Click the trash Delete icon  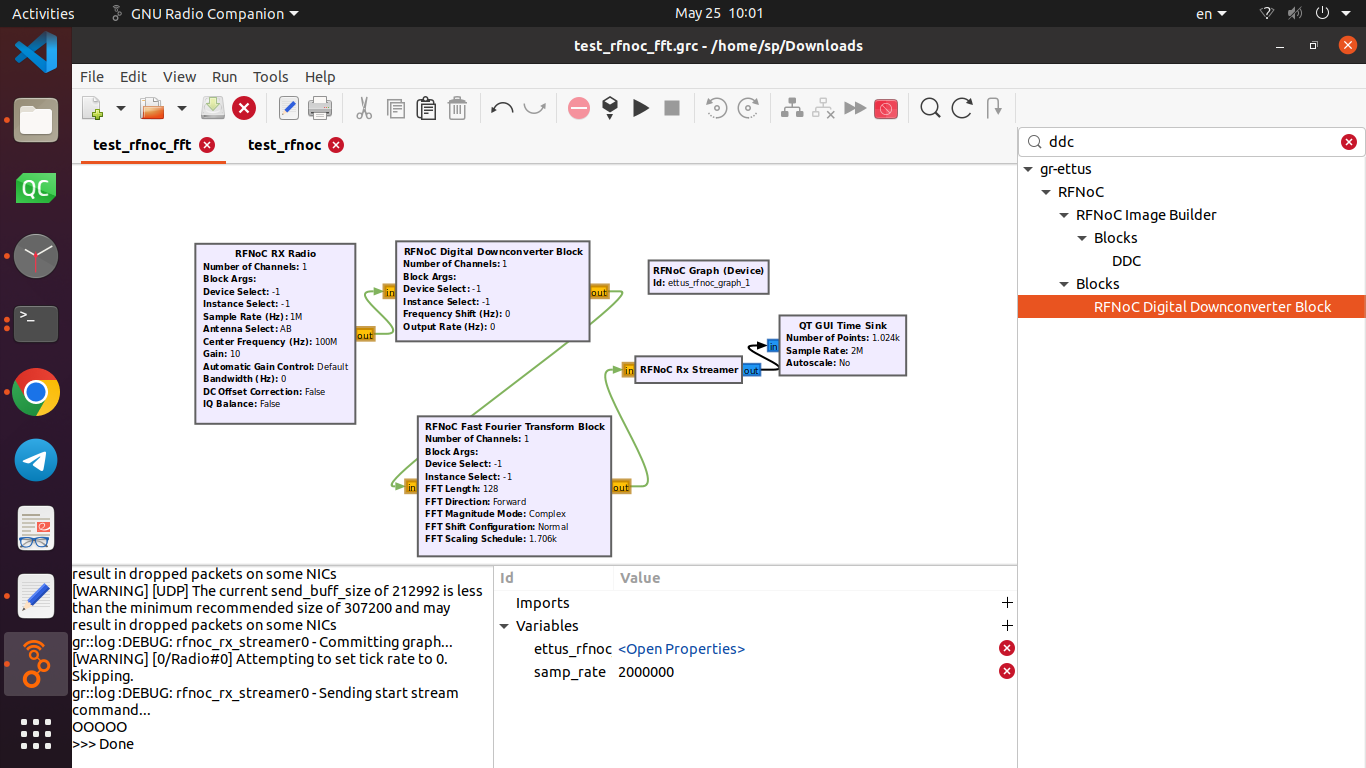[457, 108]
